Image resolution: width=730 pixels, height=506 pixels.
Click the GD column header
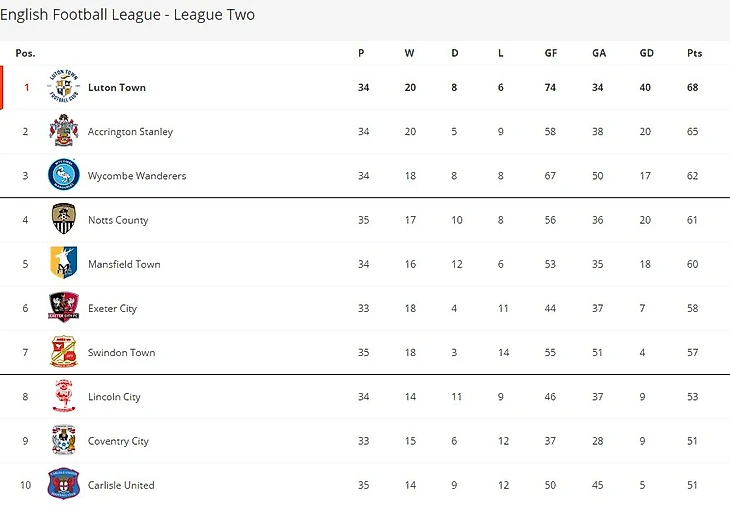click(x=646, y=53)
